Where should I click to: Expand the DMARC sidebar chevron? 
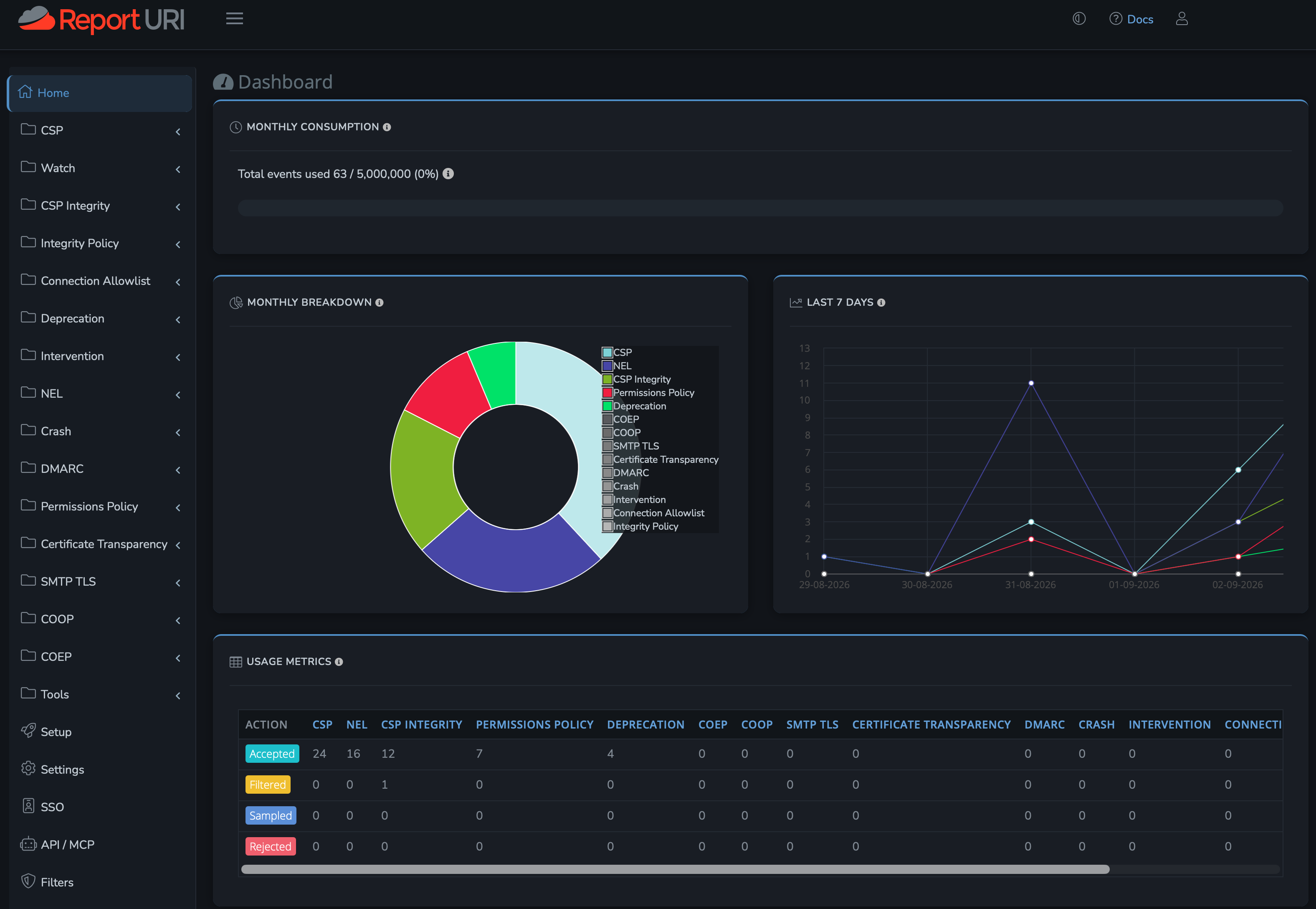[178, 470]
